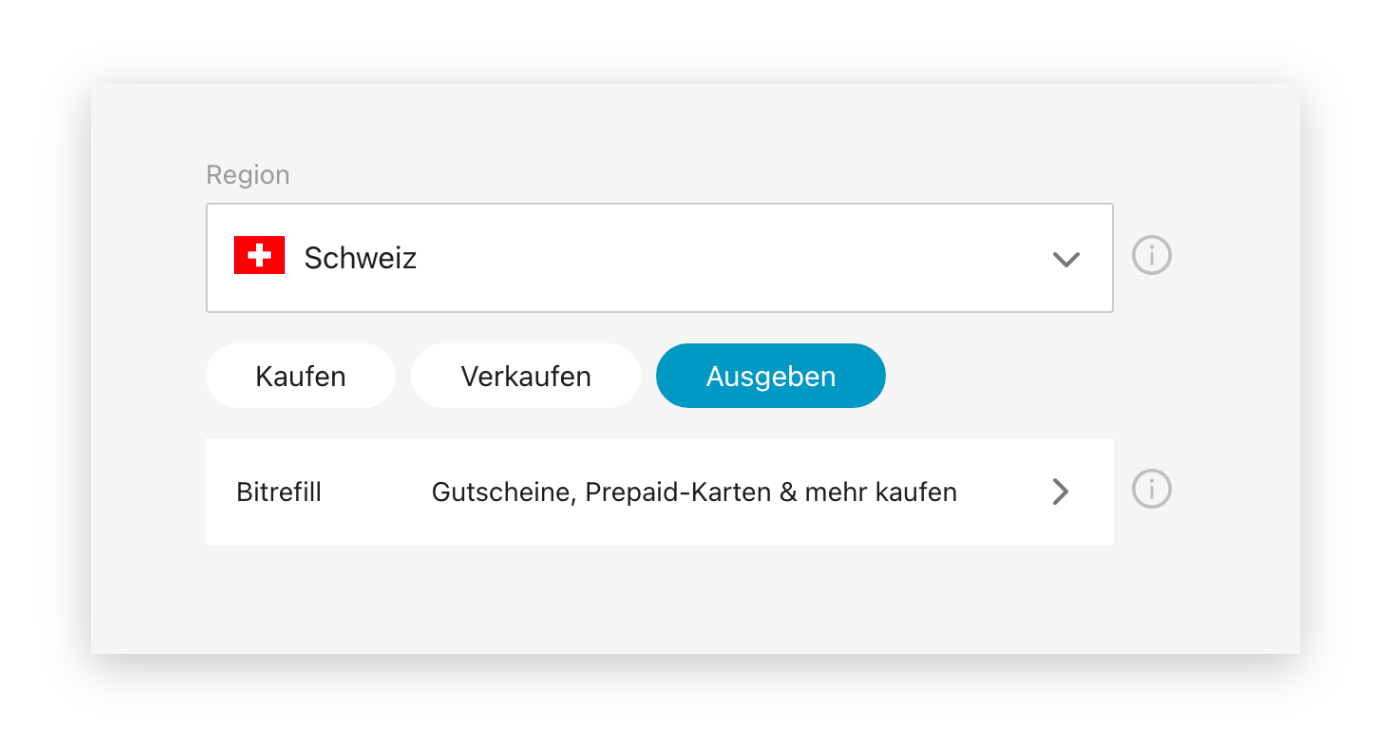
Task: Click the info icon beside Bitrefill row
Action: [x=1151, y=490]
